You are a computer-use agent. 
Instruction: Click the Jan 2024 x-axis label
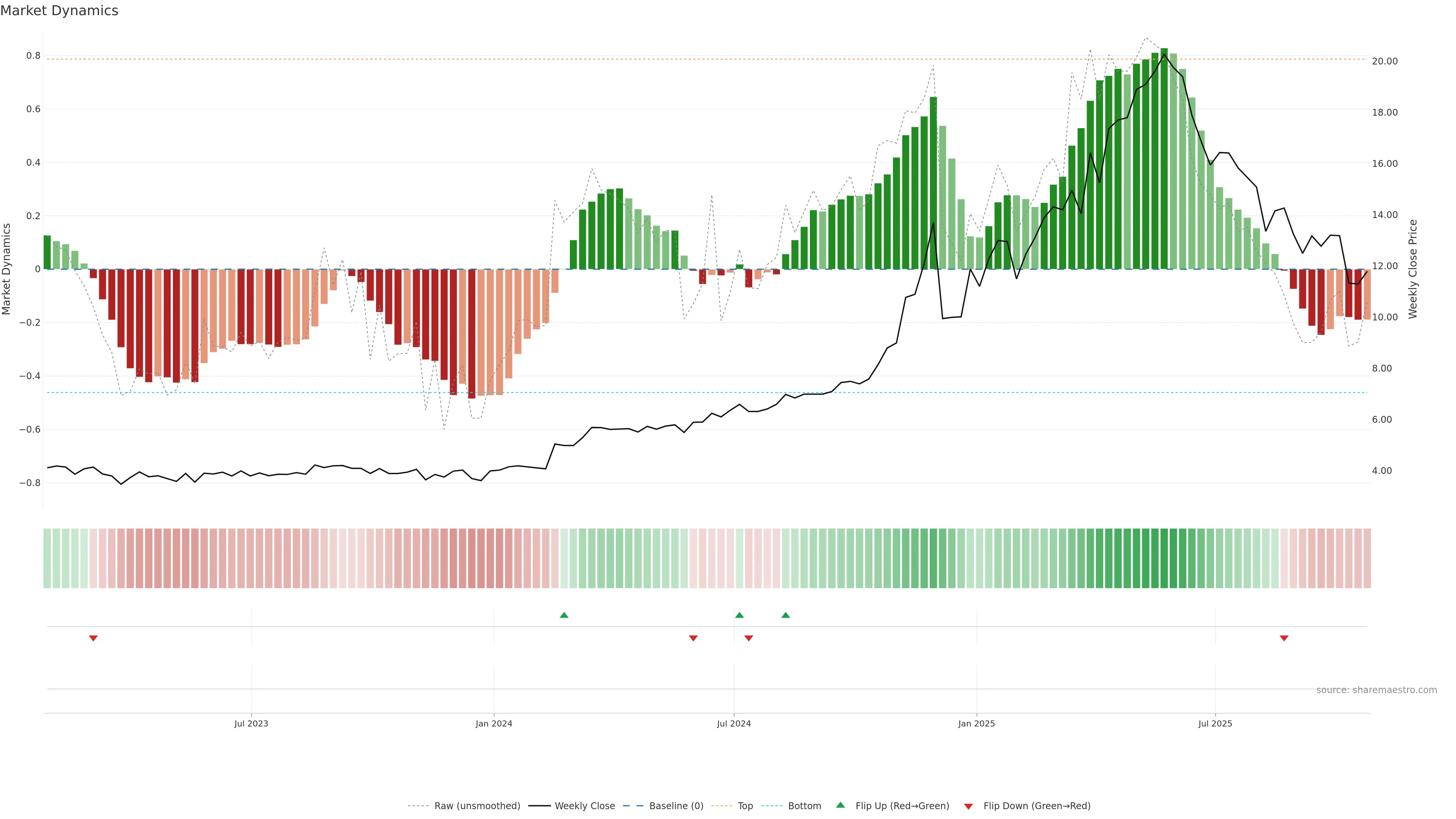[493, 723]
